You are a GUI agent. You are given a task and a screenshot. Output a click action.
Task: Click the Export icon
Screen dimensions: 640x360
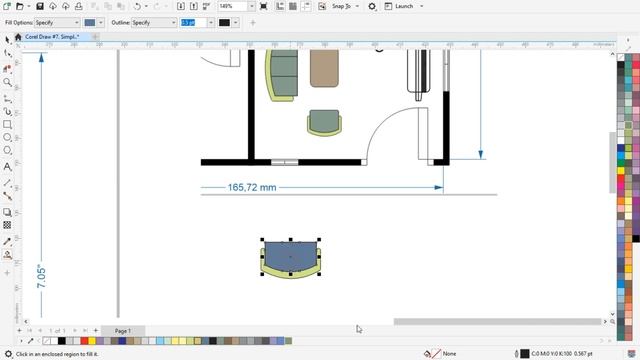(194, 6)
